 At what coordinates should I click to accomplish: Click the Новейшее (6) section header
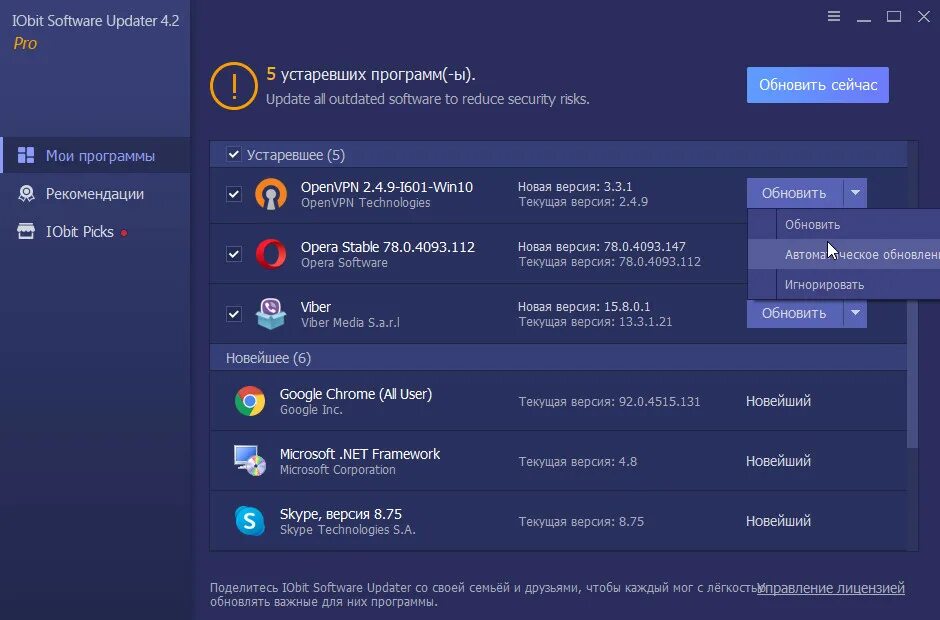558,358
